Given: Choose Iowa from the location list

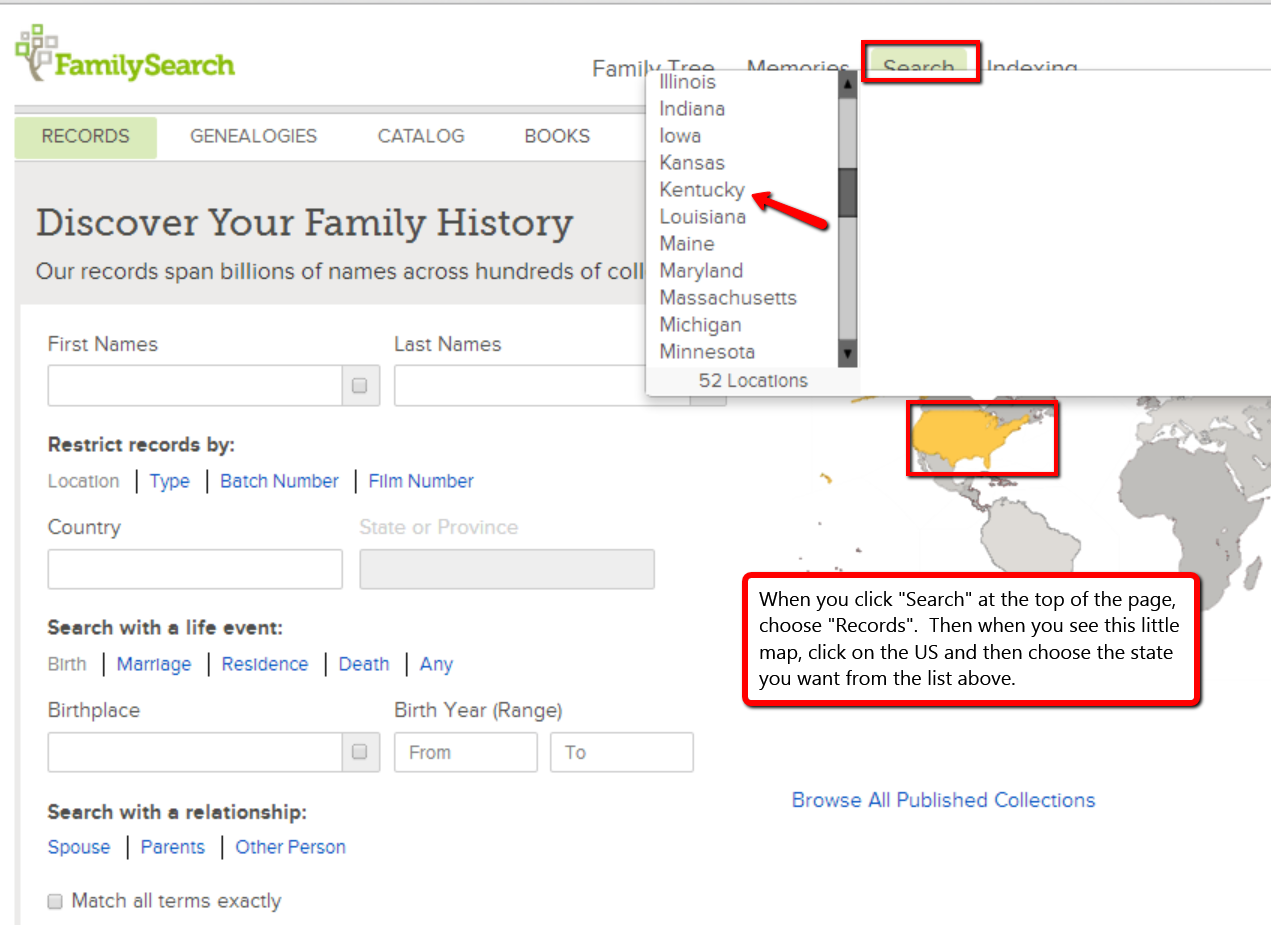Looking at the screenshot, I should [680, 136].
